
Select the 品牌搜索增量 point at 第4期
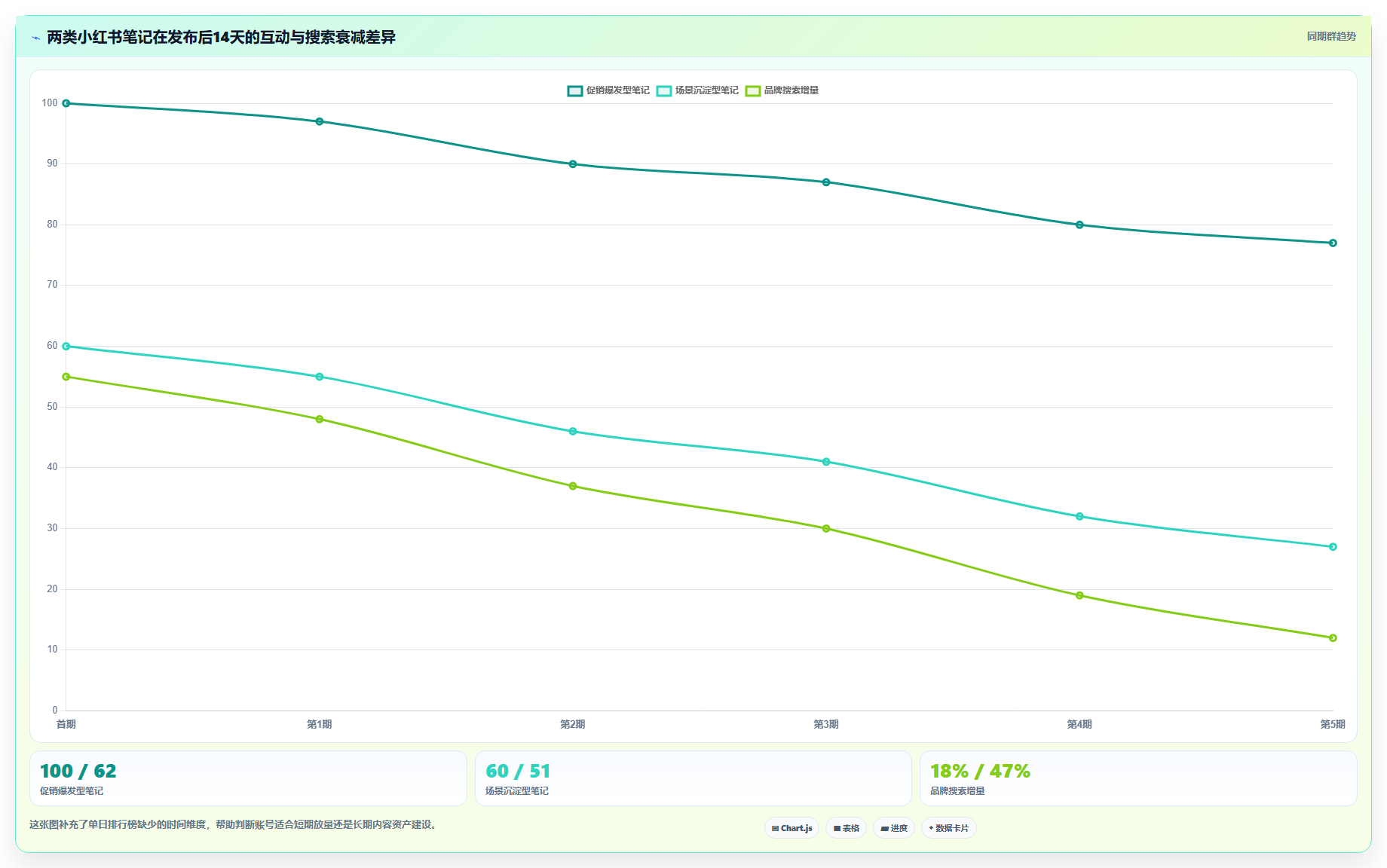point(1079,595)
